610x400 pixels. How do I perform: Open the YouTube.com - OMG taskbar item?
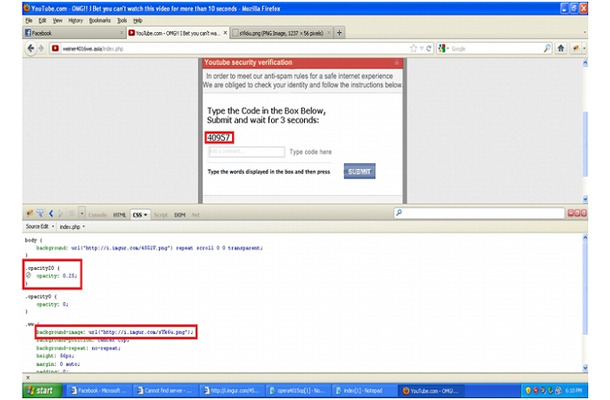pos(430,390)
